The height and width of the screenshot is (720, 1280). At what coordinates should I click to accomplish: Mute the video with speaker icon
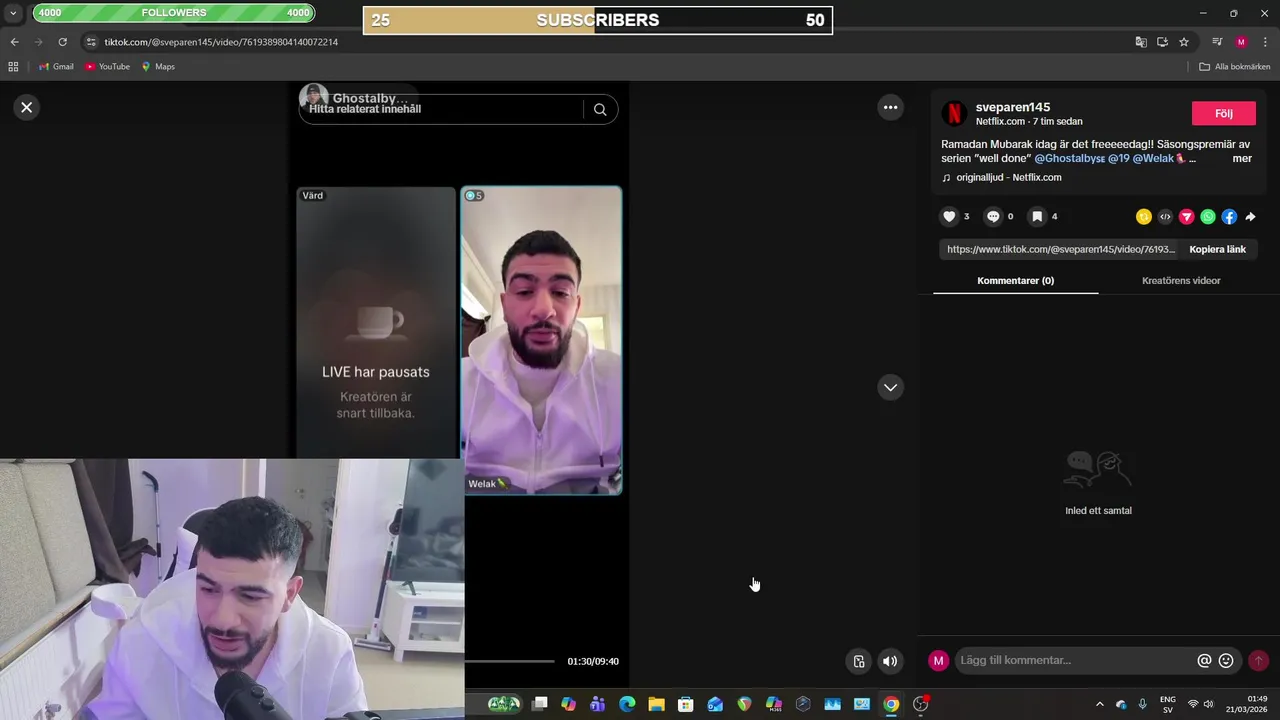[890, 661]
